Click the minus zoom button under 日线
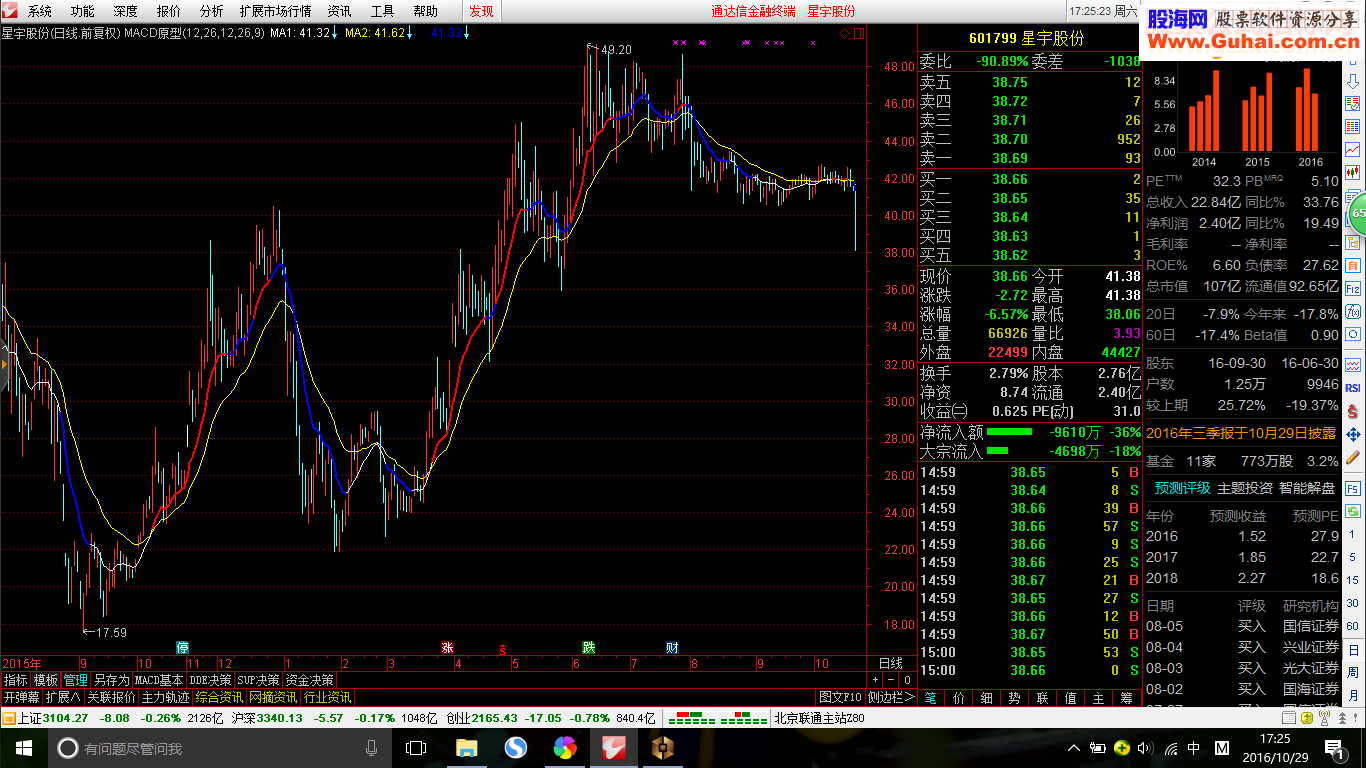This screenshot has width=1366, height=768. tap(890, 680)
